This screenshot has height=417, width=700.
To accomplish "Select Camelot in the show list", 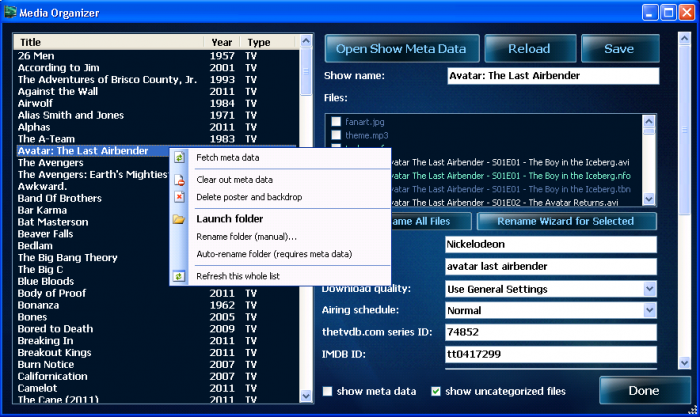I will click(156, 388).
